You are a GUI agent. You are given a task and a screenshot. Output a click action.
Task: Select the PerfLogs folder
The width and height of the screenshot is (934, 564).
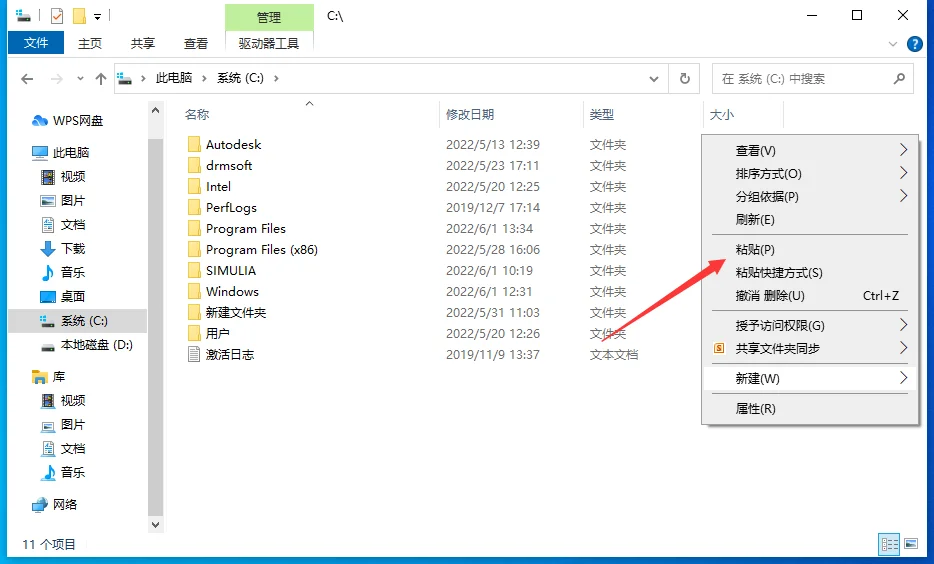(x=231, y=207)
